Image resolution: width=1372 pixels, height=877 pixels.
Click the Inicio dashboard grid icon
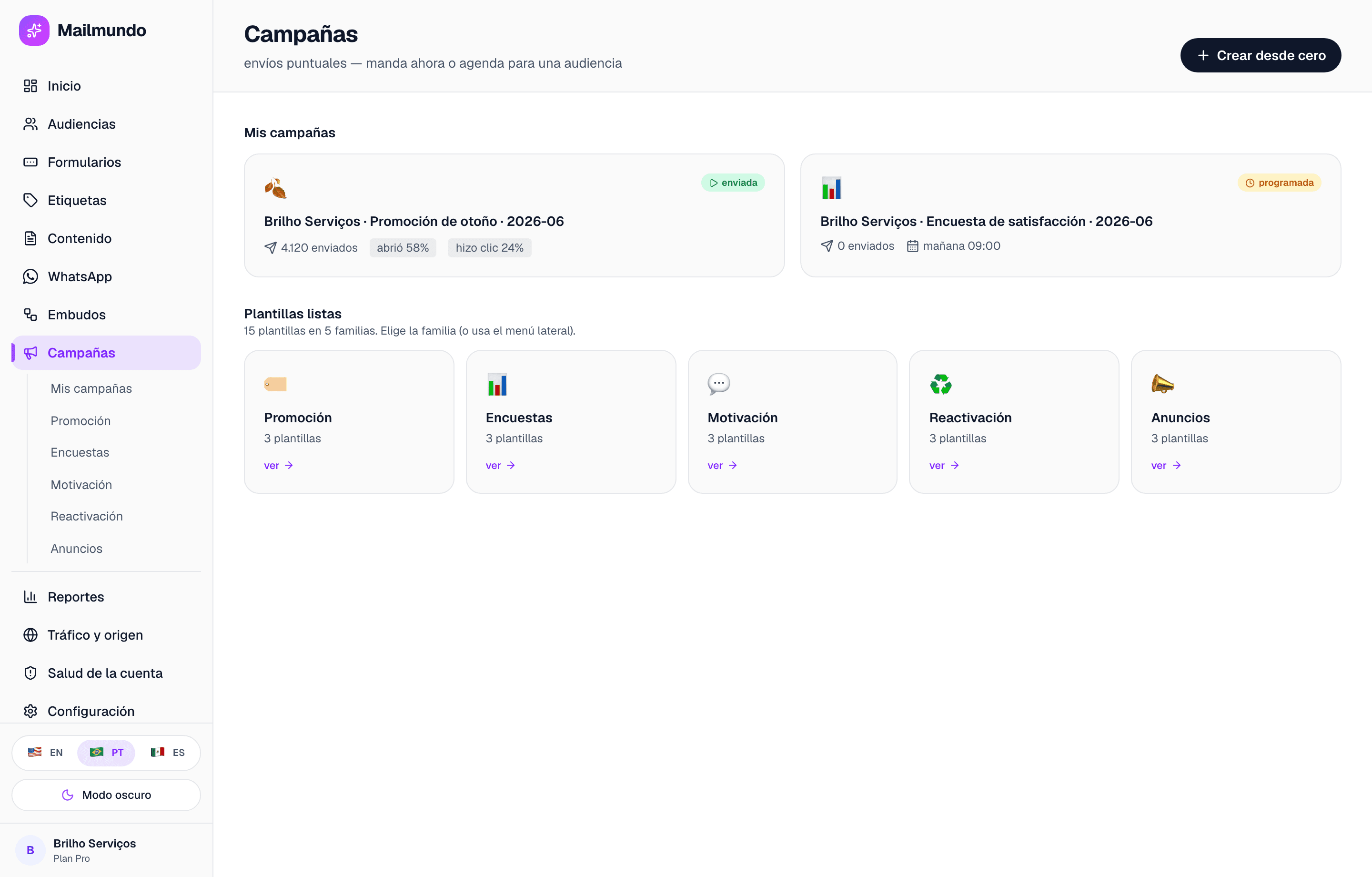[30, 86]
